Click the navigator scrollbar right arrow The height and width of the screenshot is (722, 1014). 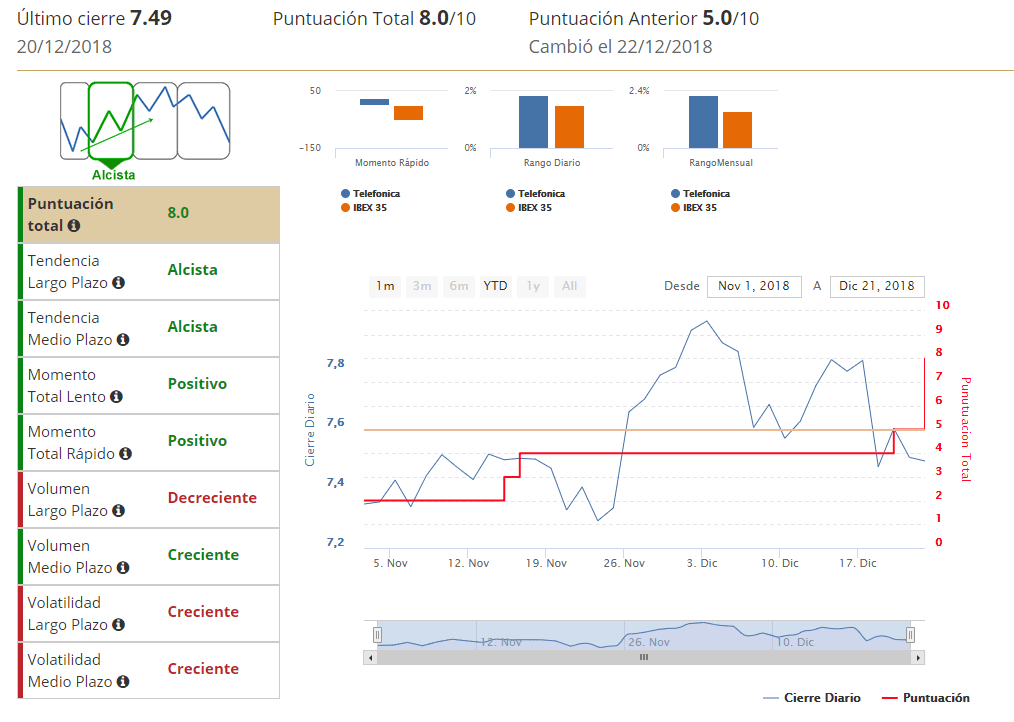pos(917,657)
